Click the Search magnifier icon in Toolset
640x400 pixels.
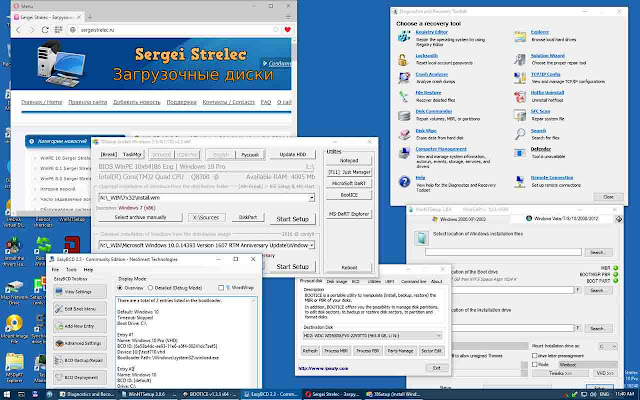pos(520,134)
